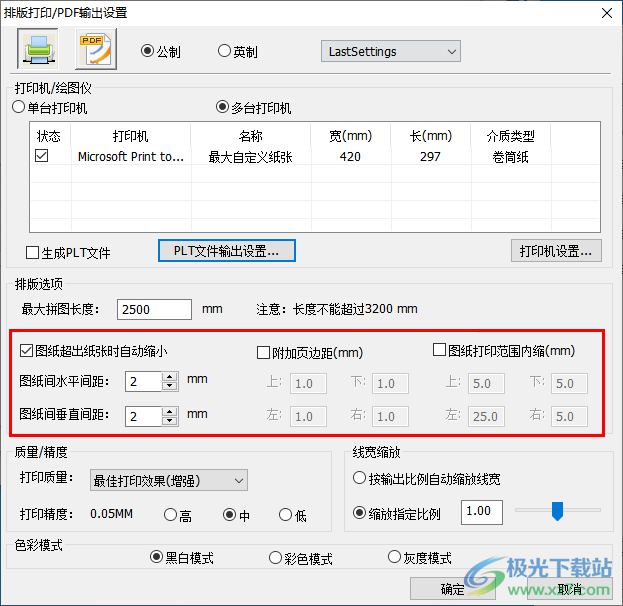Click the 内缩 上 5.0 field

coord(486,383)
